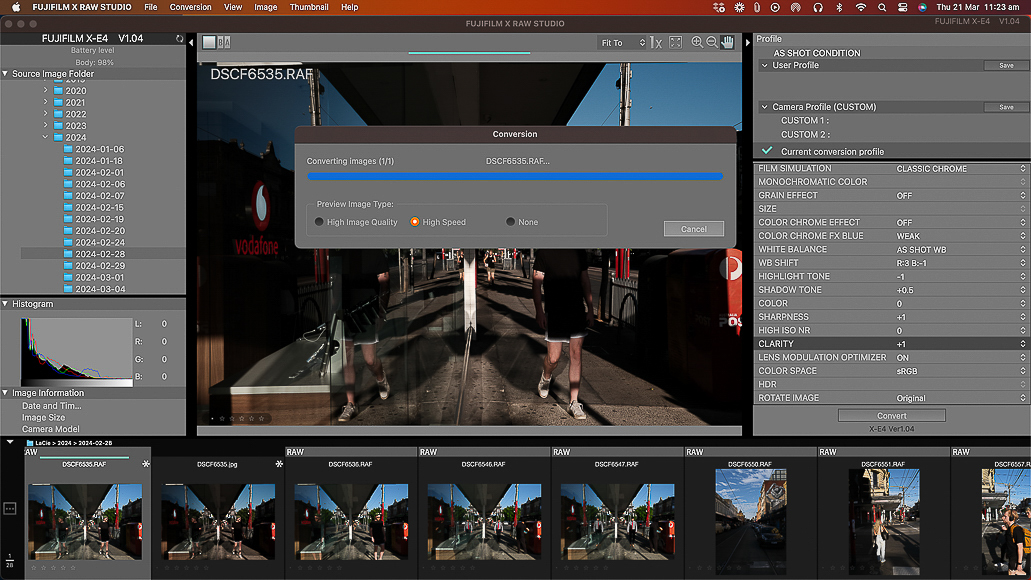This screenshot has width=1031, height=580.
Task: Click the Siri icon in menu bar
Action: coord(923,7)
